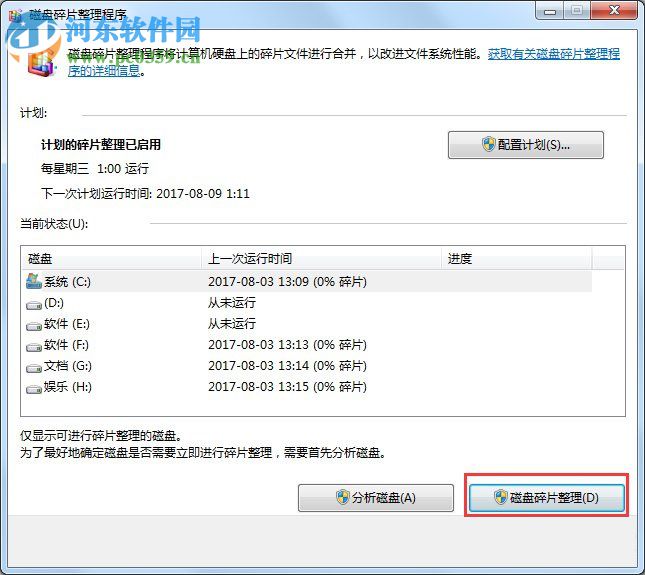Screen dimensions: 645x575
Task: Close the 磁盘碎片整理程序 window
Action: click(614, 11)
